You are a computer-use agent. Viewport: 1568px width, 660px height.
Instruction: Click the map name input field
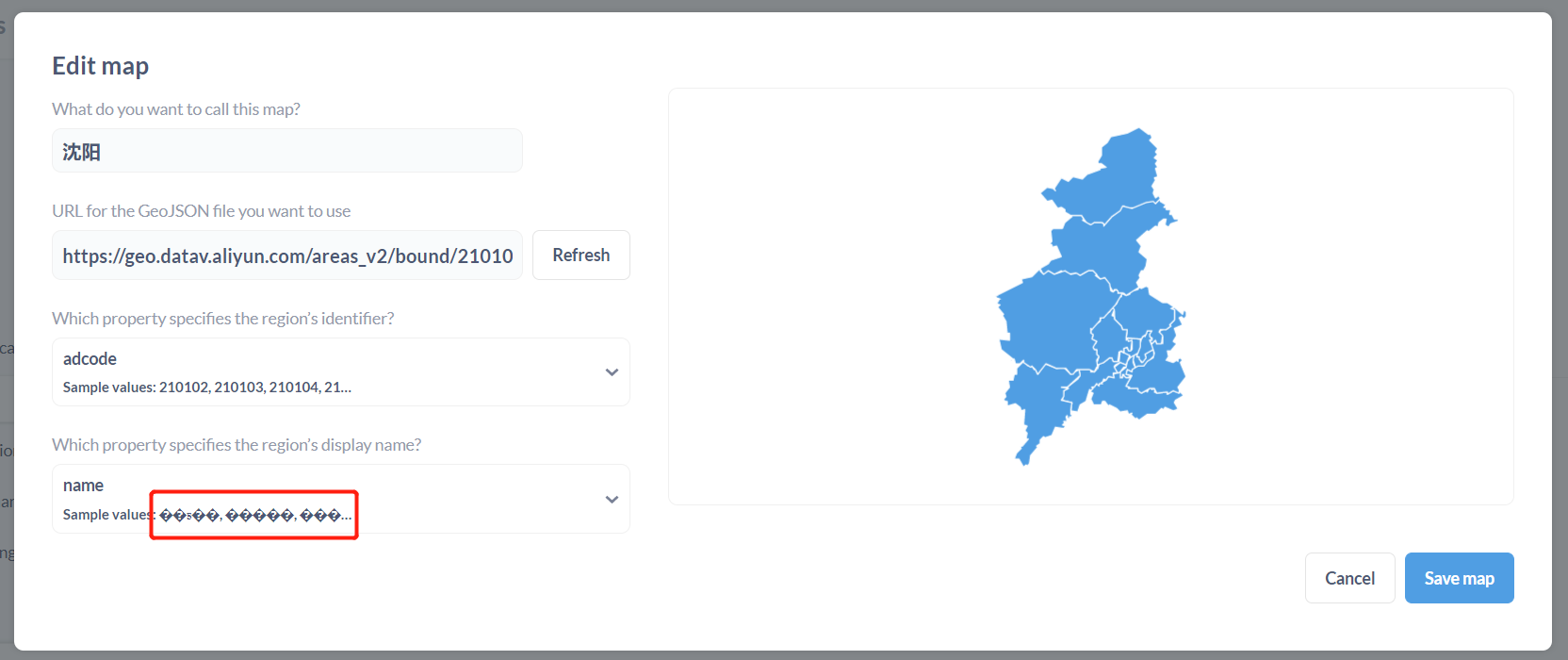pyautogui.click(x=287, y=151)
